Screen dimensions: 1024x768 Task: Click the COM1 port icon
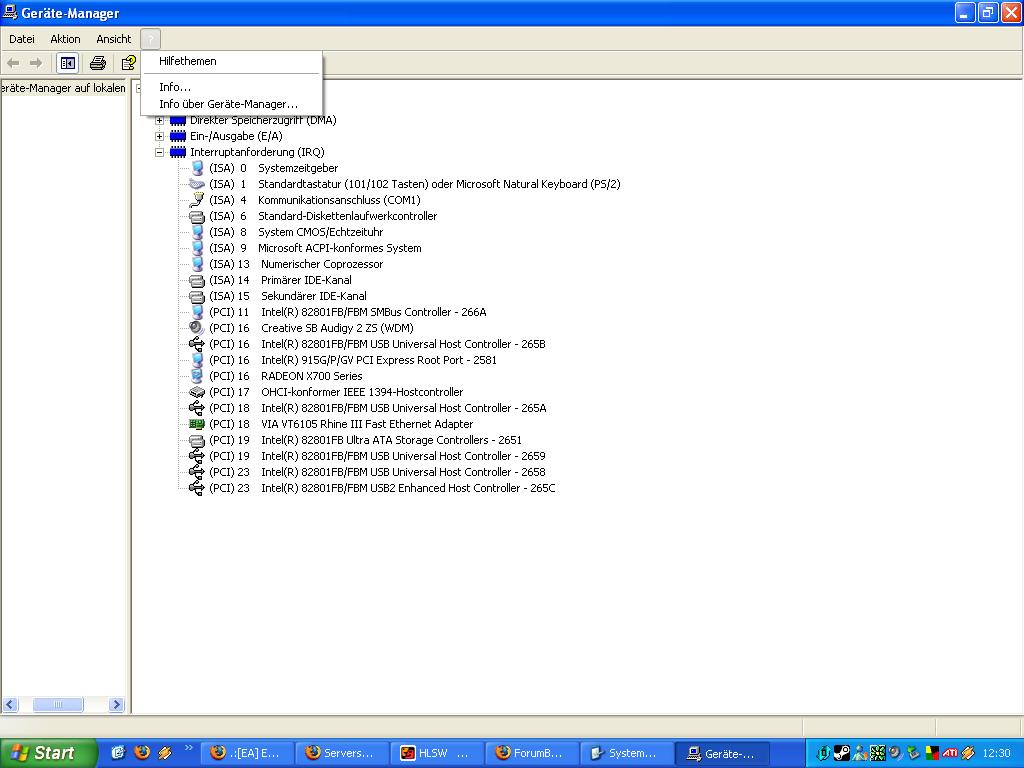tap(197, 200)
